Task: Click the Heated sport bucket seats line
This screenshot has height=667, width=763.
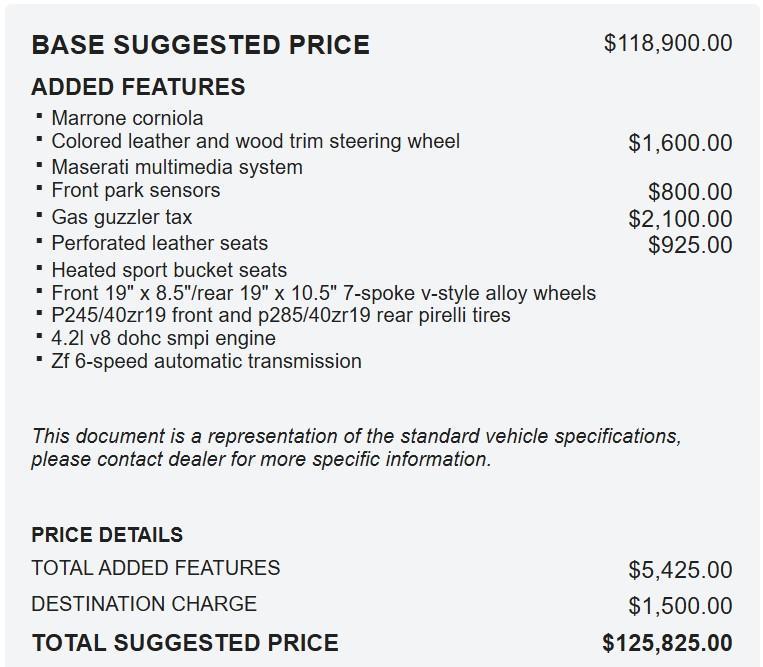Action: (x=169, y=270)
